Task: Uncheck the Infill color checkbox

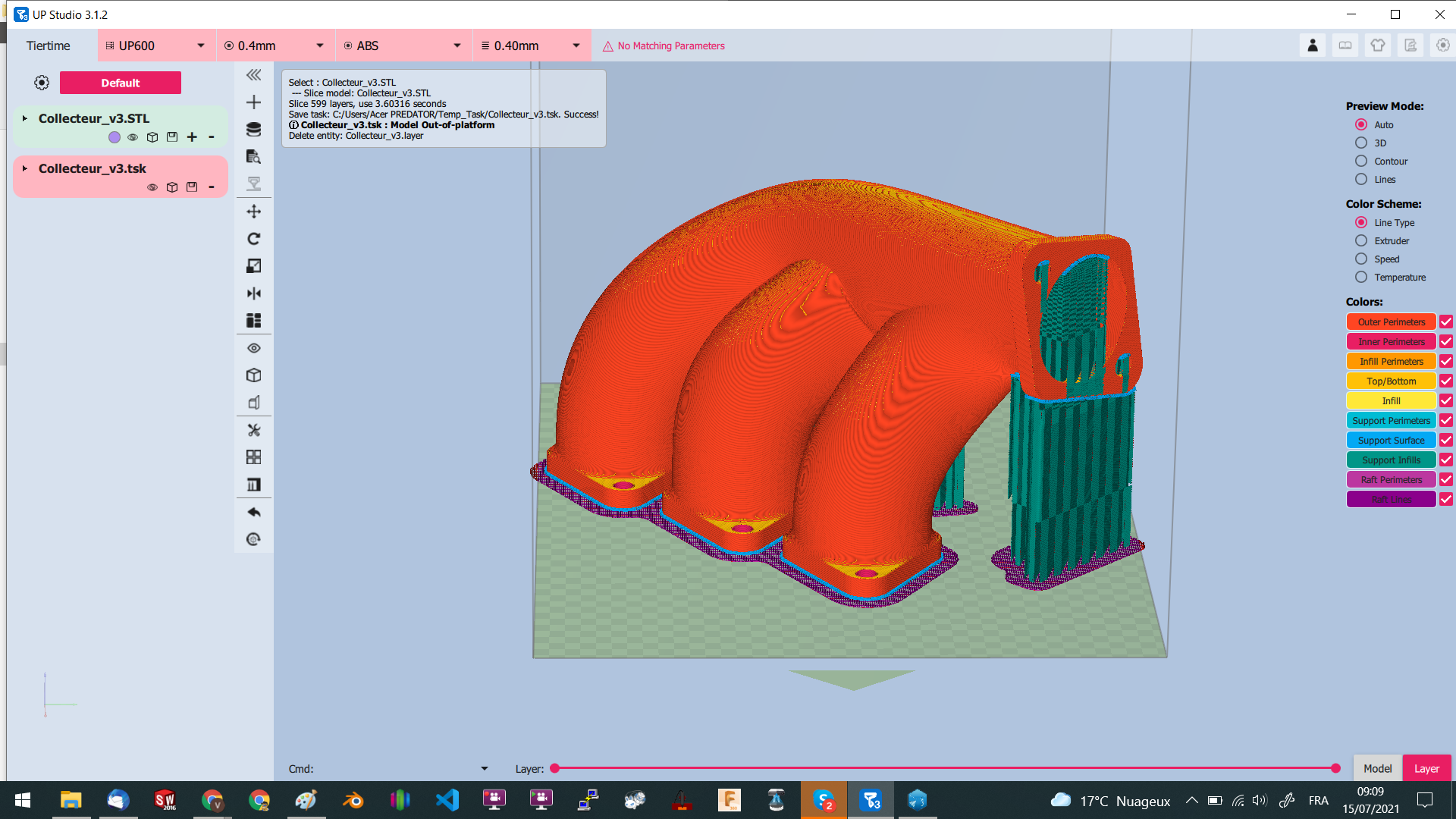Action: point(1446,400)
